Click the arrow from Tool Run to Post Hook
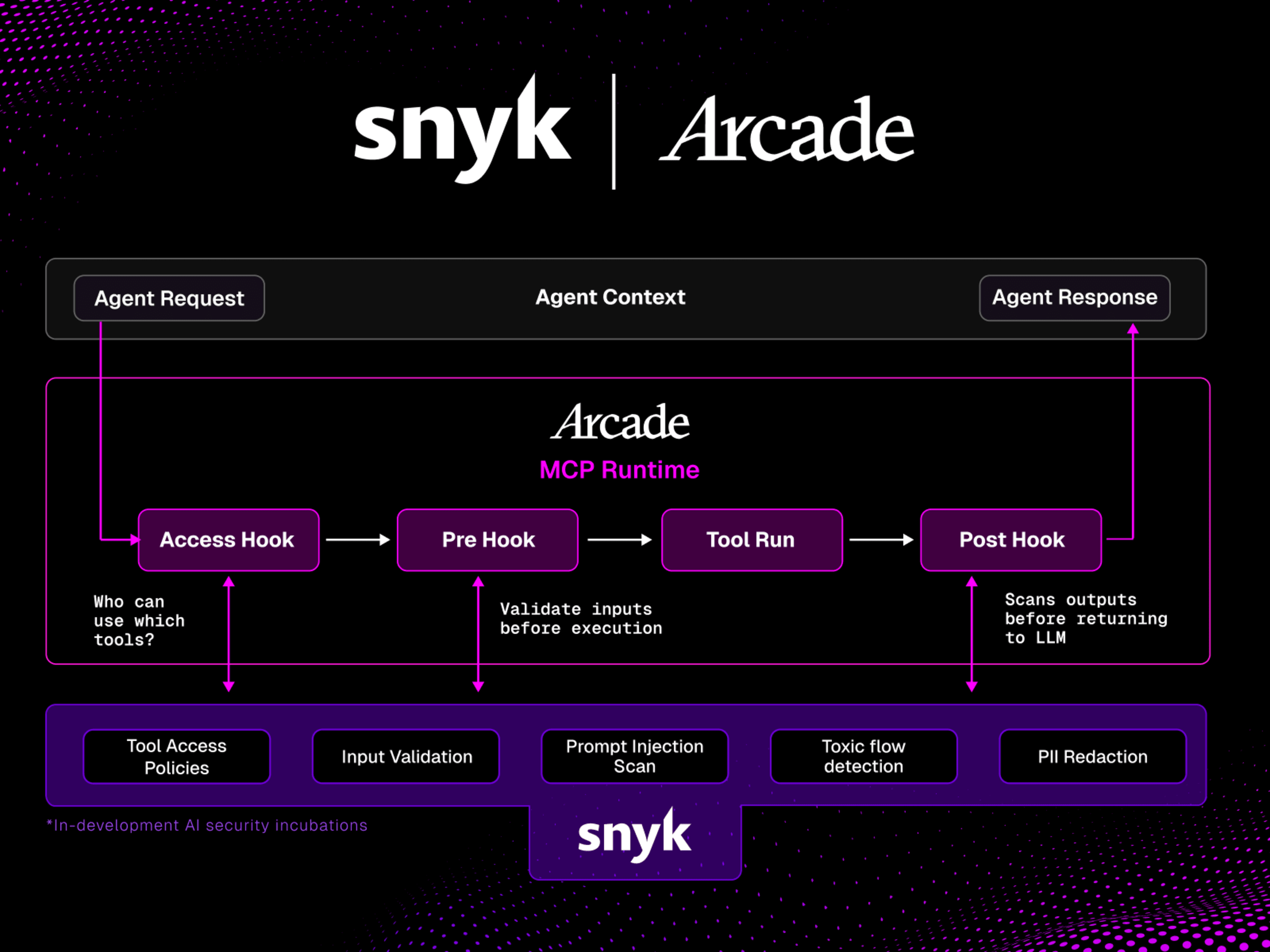 (x=881, y=539)
